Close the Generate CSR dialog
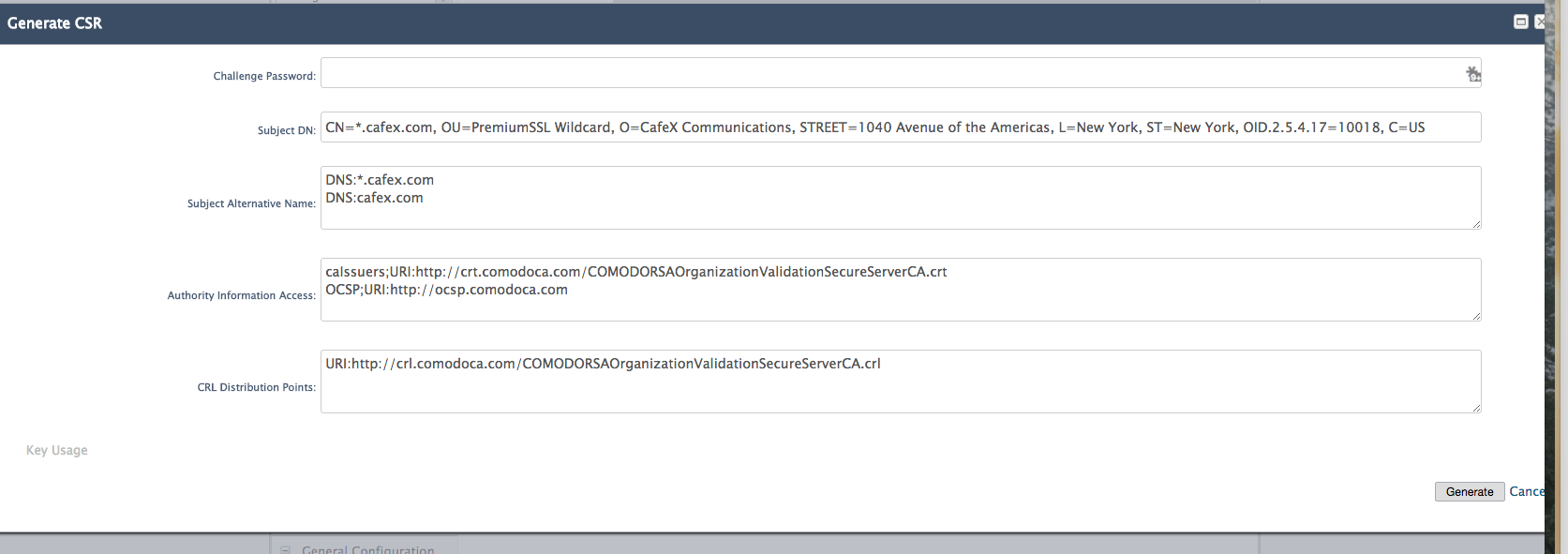The height and width of the screenshot is (554, 1568). pyautogui.click(x=1540, y=22)
